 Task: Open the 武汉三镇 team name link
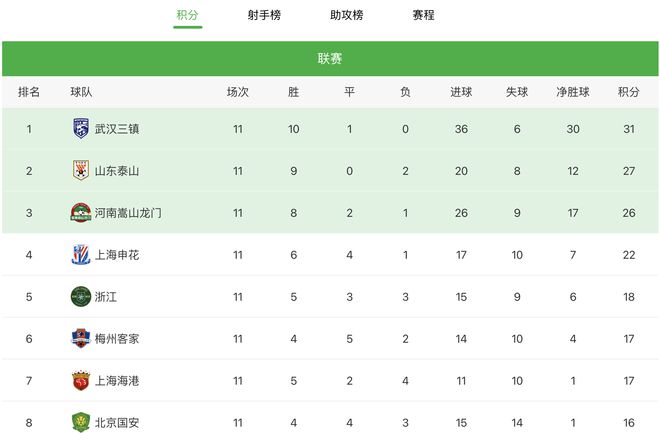(x=117, y=129)
